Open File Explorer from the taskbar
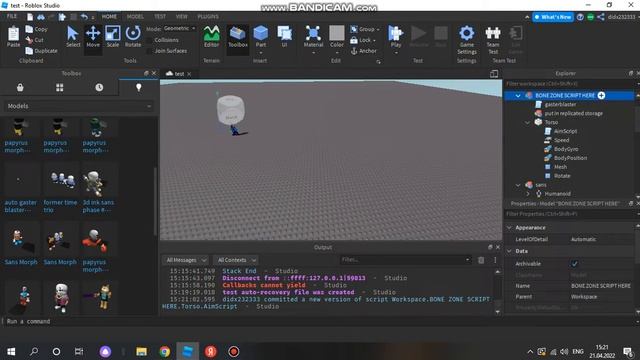This screenshot has height=360, width=640. pyautogui.click(x=141, y=351)
